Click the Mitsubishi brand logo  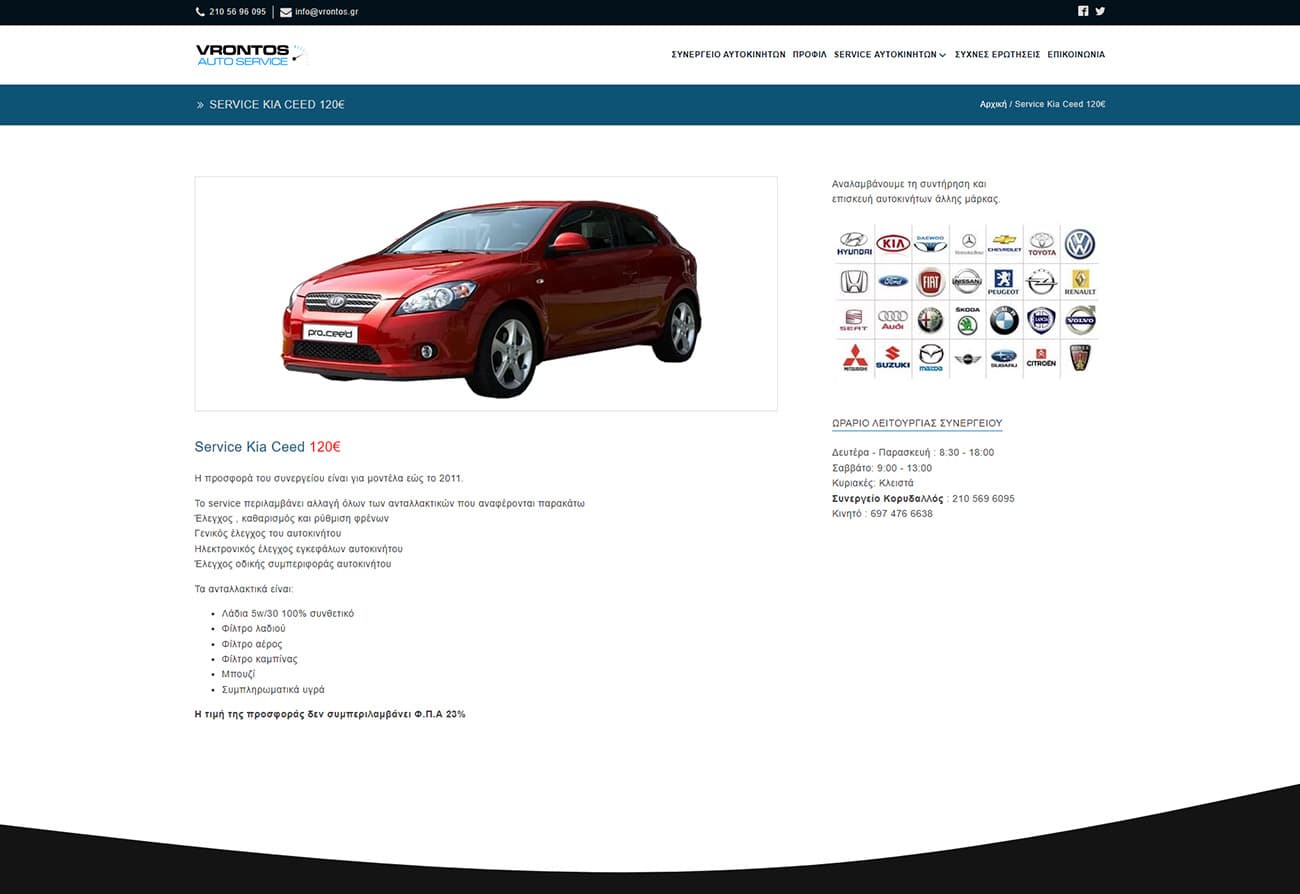(x=854, y=358)
